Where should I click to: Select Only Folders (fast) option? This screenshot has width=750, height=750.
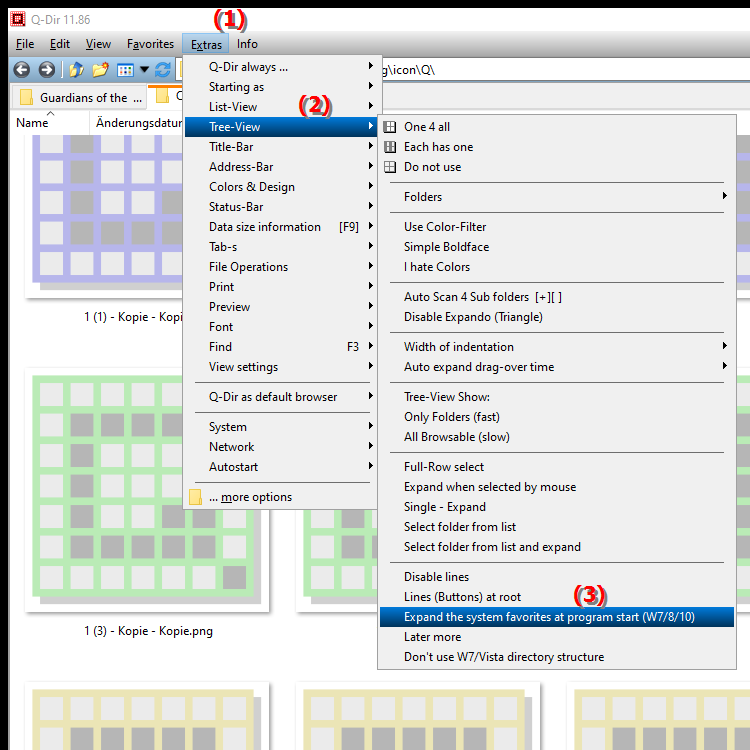click(557, 417)
